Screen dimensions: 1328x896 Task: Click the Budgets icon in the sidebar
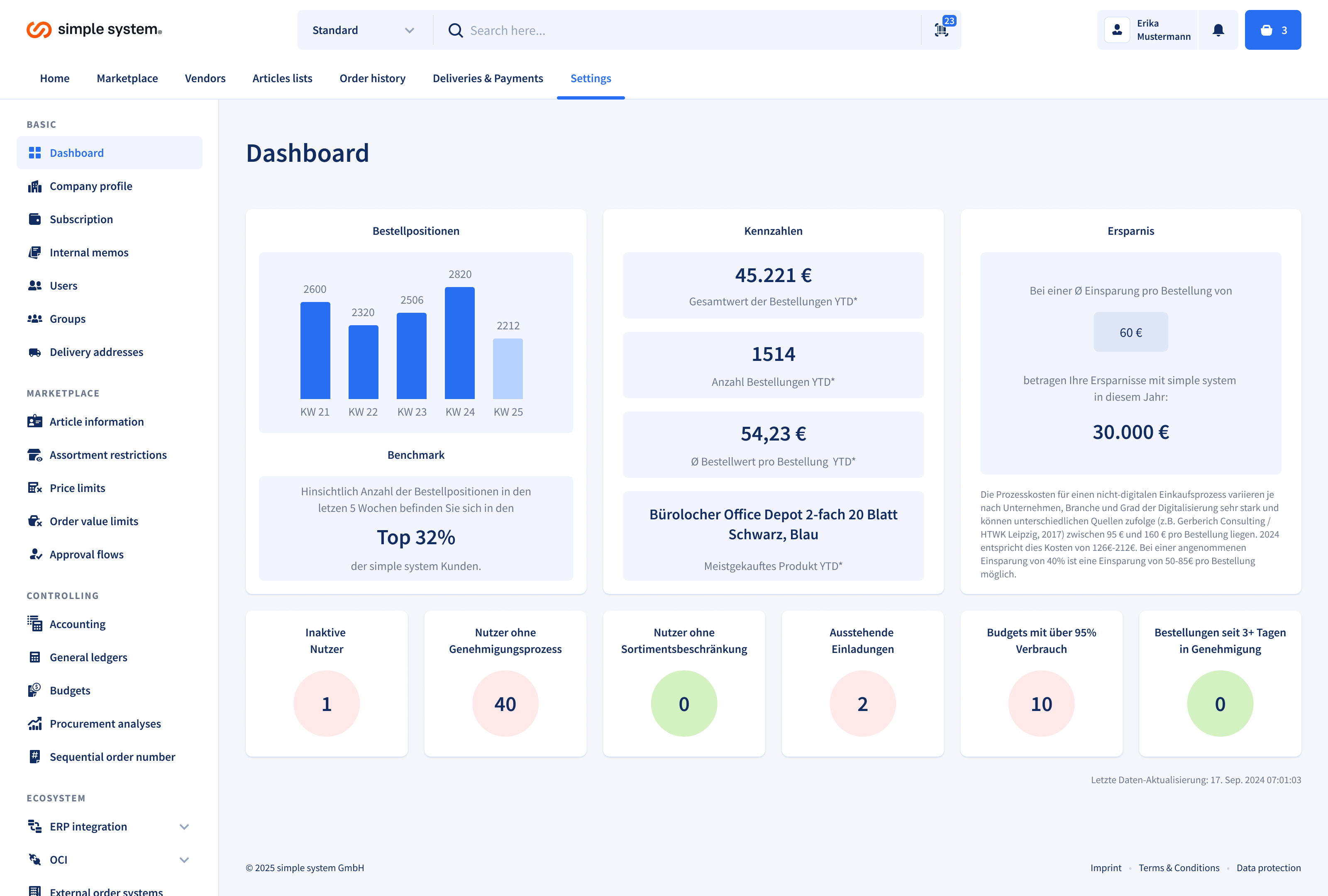coord(35,690)
